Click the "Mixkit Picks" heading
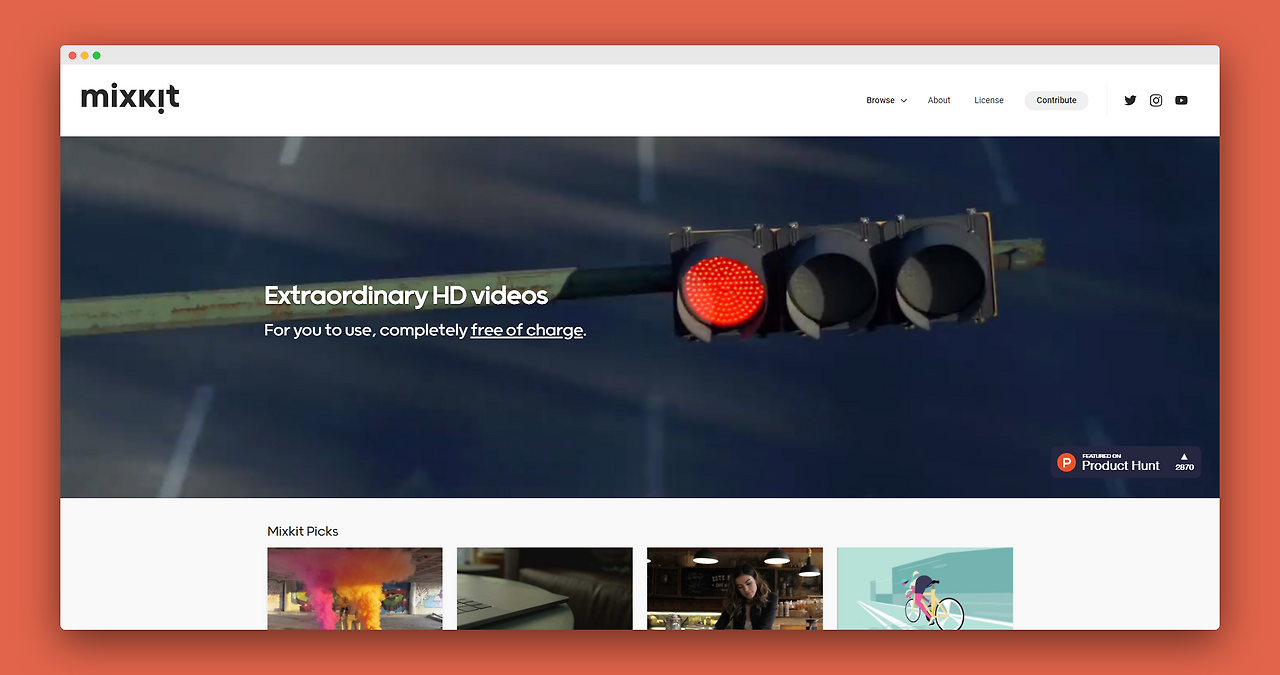The image size is (1280, 675). click(x=303, y=531)
